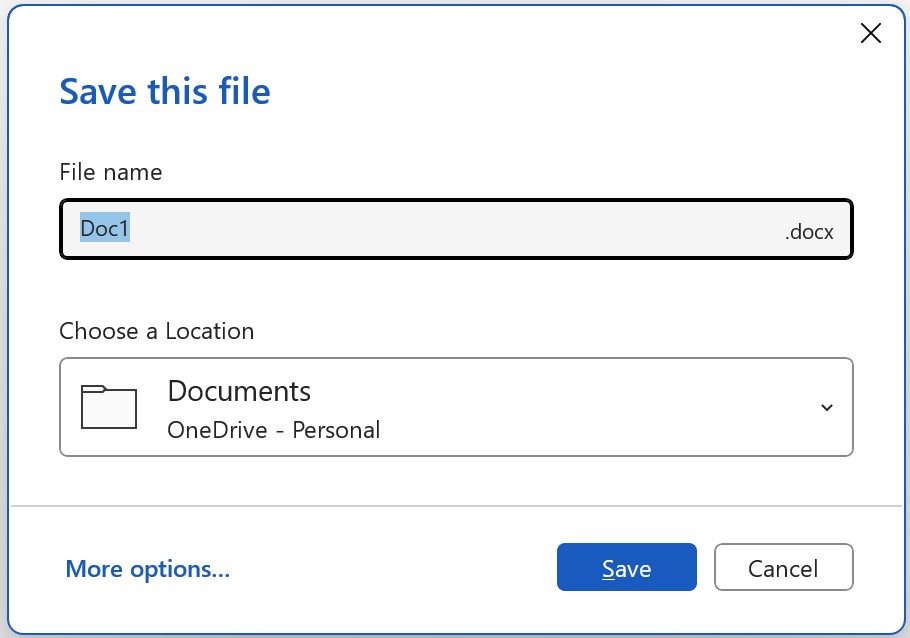Click the "Save this file" dialog heading
Viewport: 910px width, 638px height.
tap(165, 92)
